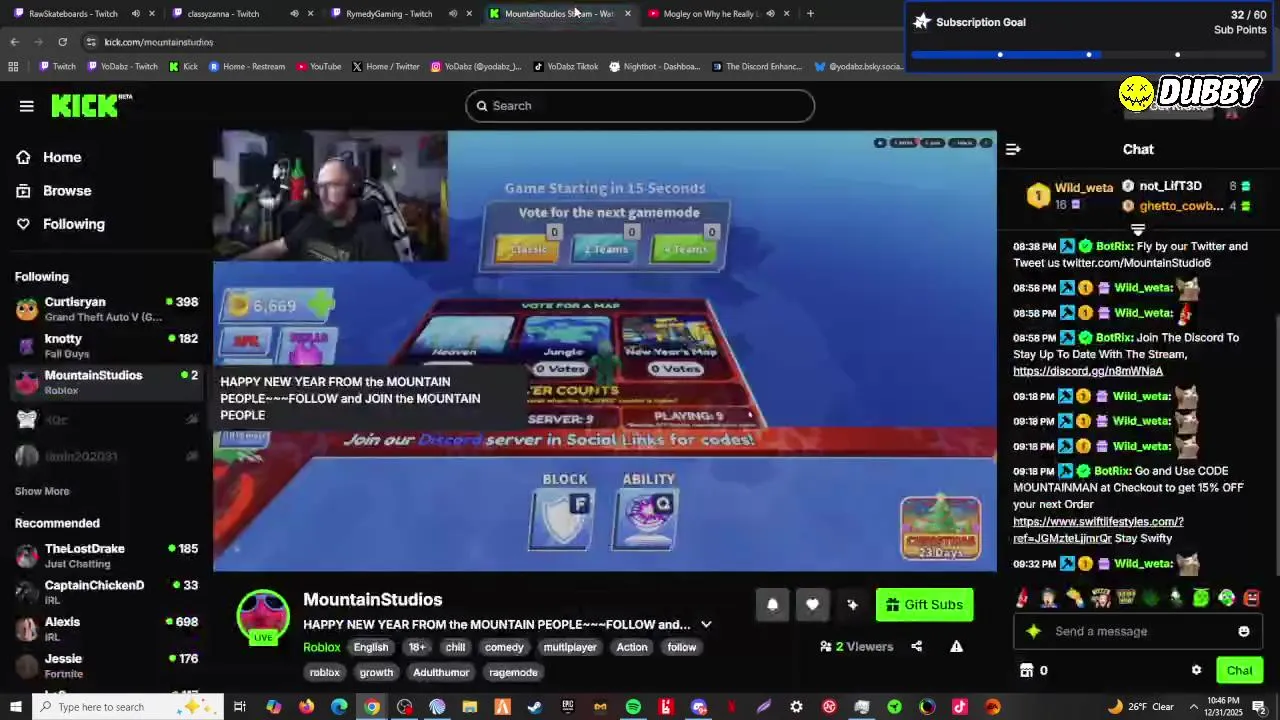Mute the RymedyGaming Twitch tab
The height and width of the screenshot is (720, 1280).
(x=453, y=14)
